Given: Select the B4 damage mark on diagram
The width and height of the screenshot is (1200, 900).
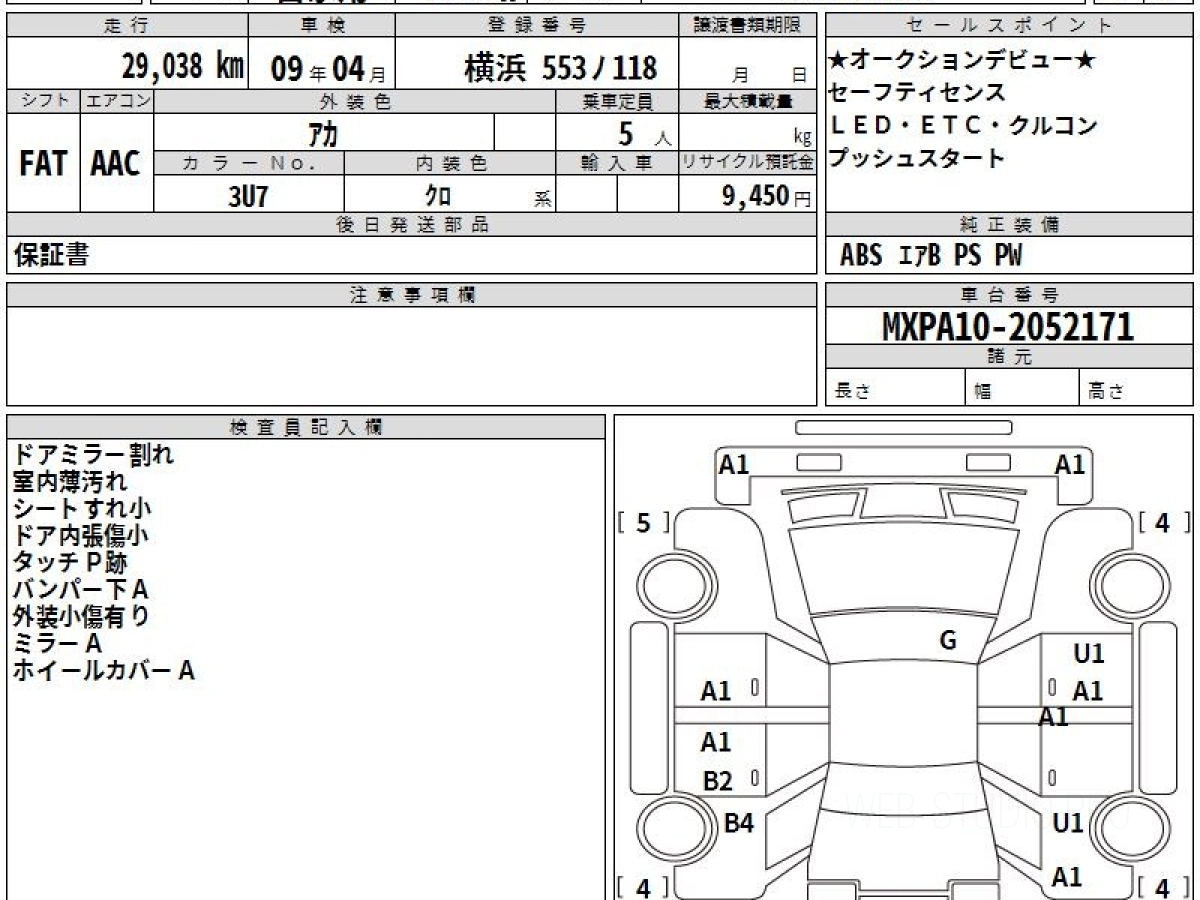Looking at the screenshot, I should [738, 824].
